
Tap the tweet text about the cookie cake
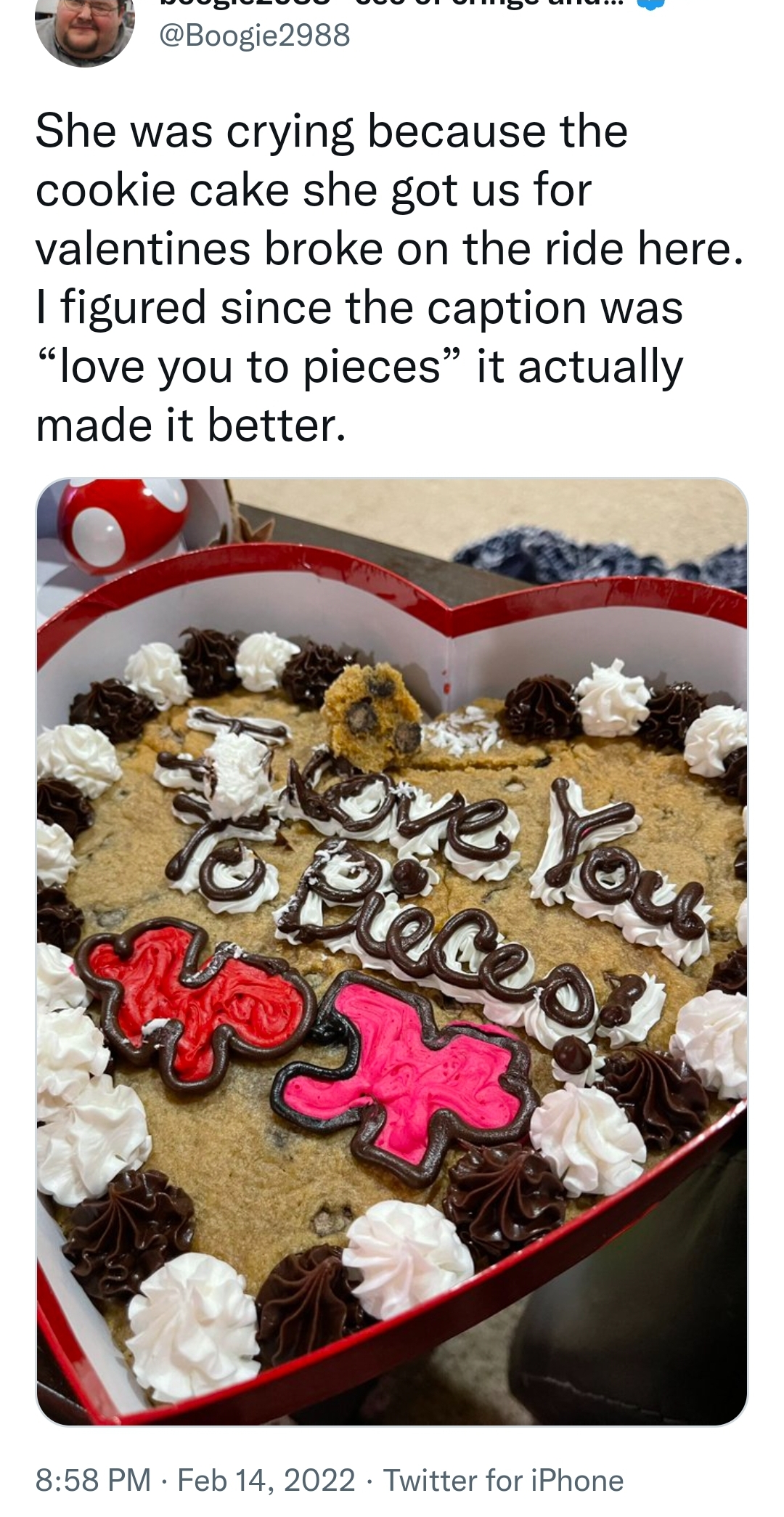391,277
